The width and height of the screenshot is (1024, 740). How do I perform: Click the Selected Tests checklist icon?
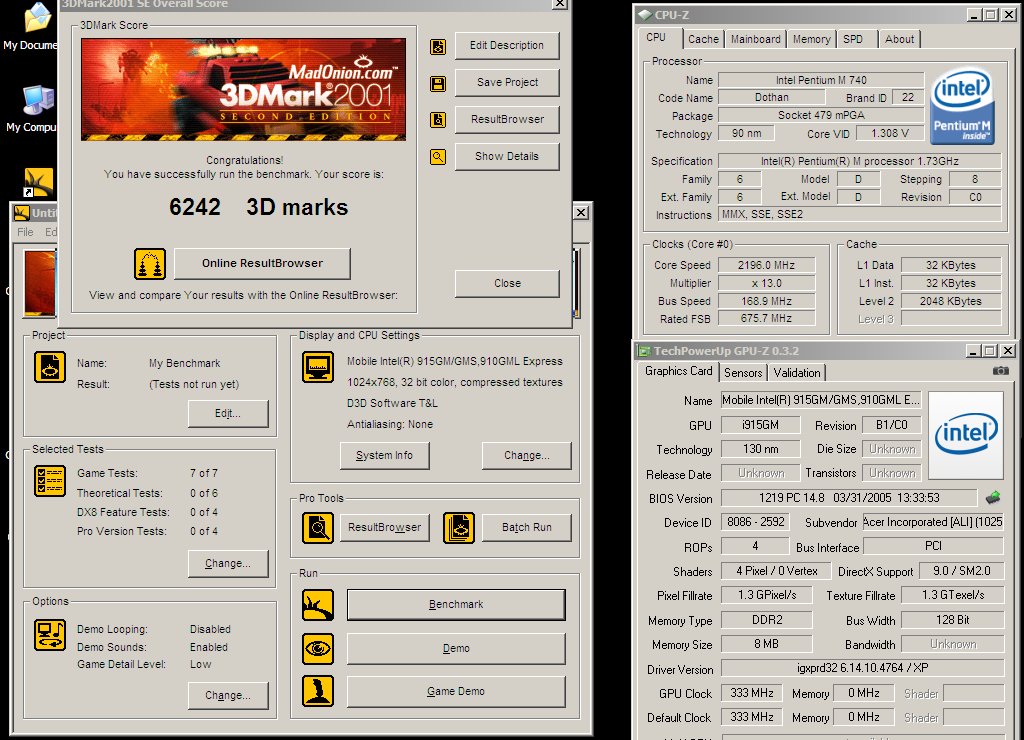[x=50, y=481]
